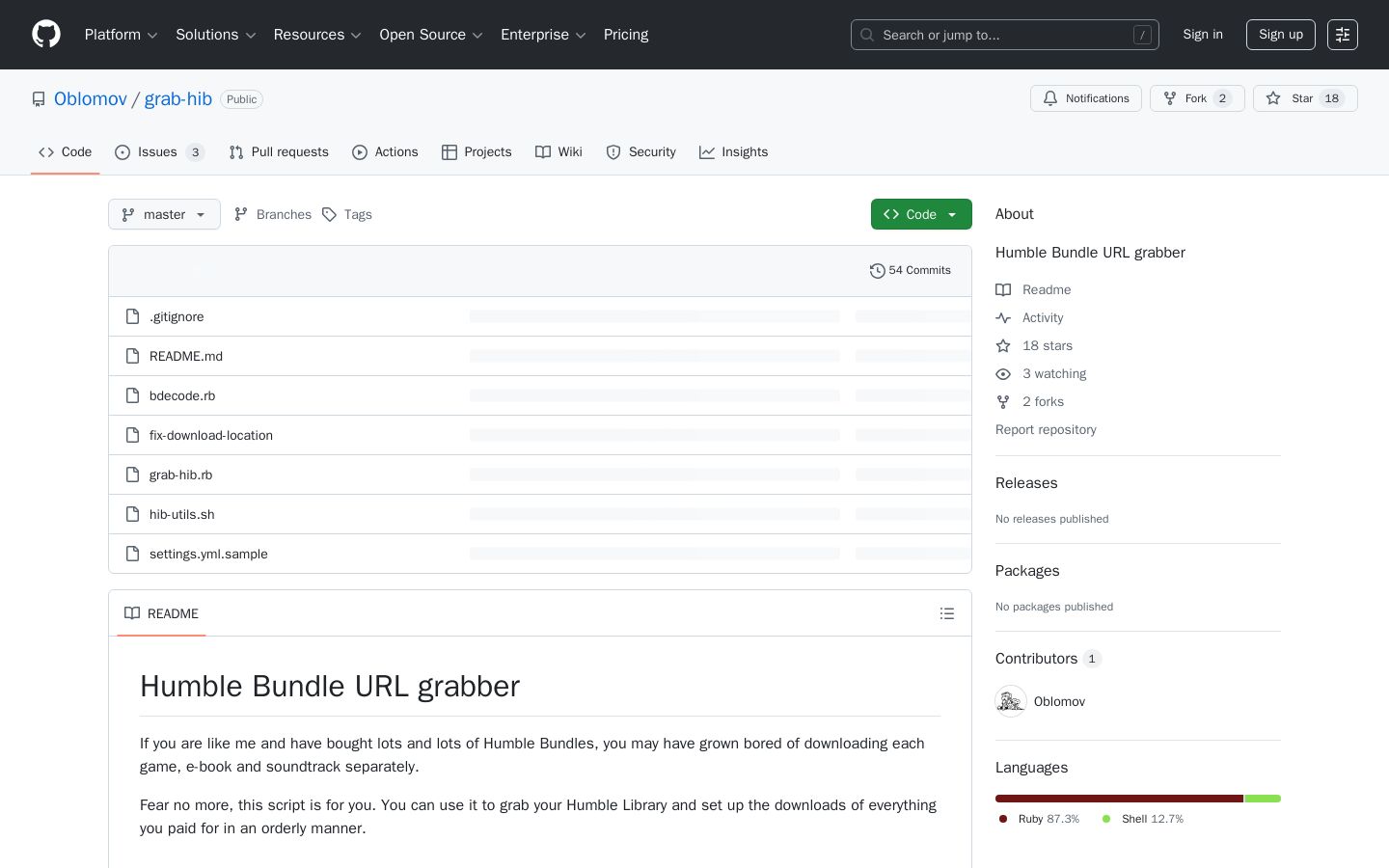Open the GitHub homepage logo

pos(46,35)
